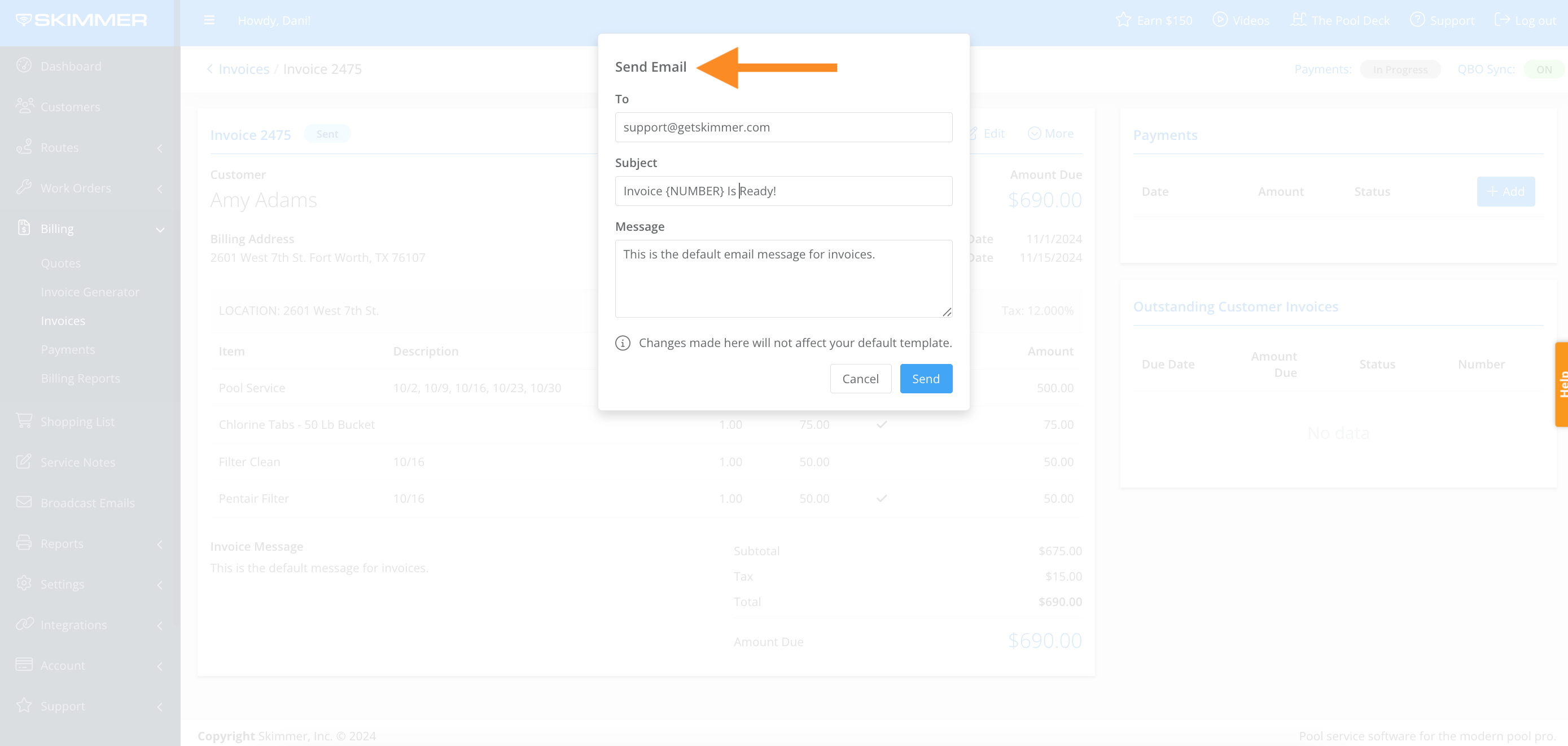This screenshot has height=746, width=1568.
Task: Click the Billing document icon
Action: coord(24,227)
